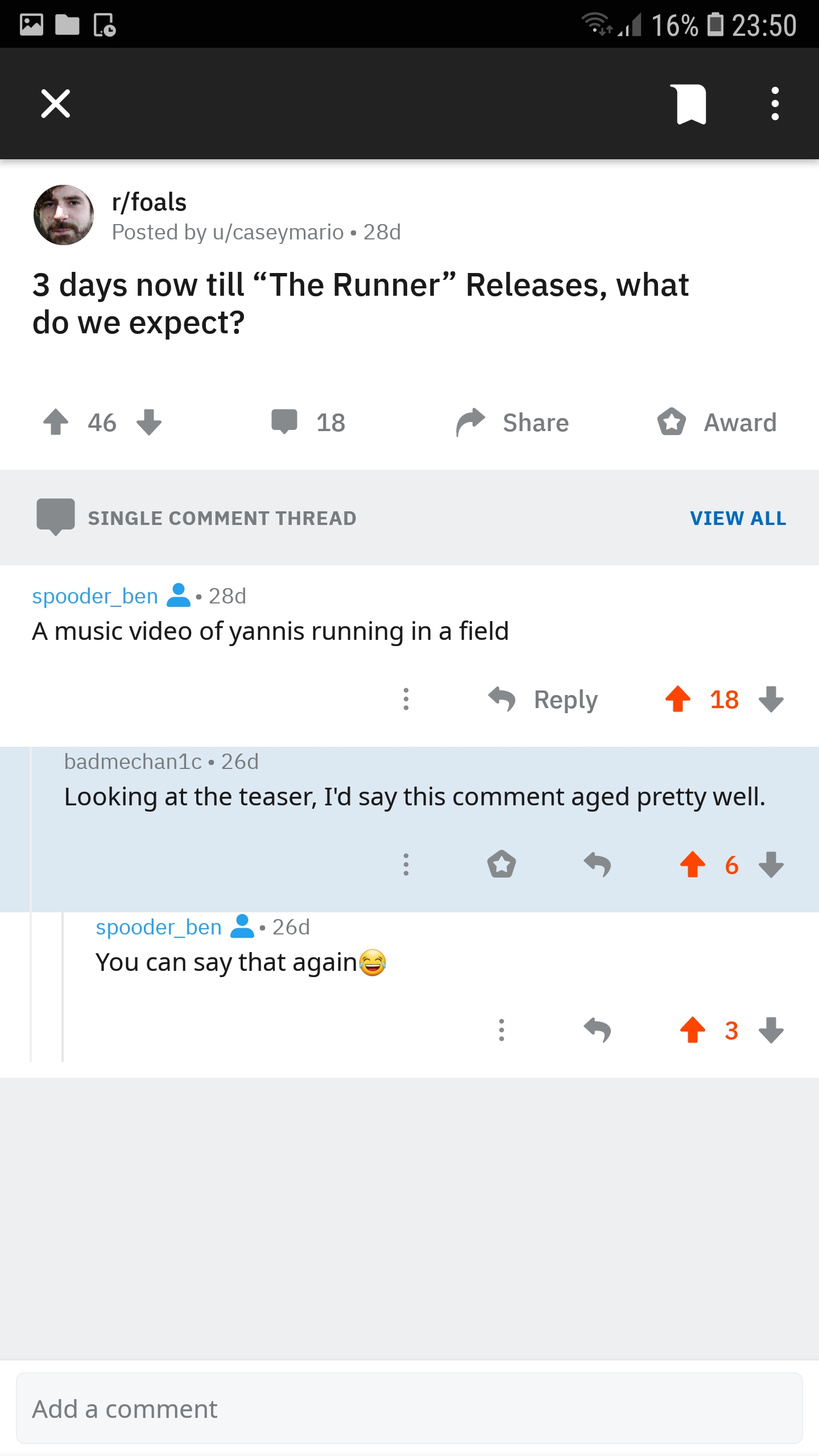819x1456 pixels.
Task: Close the post with the X icon
Action: click(56, 104)
